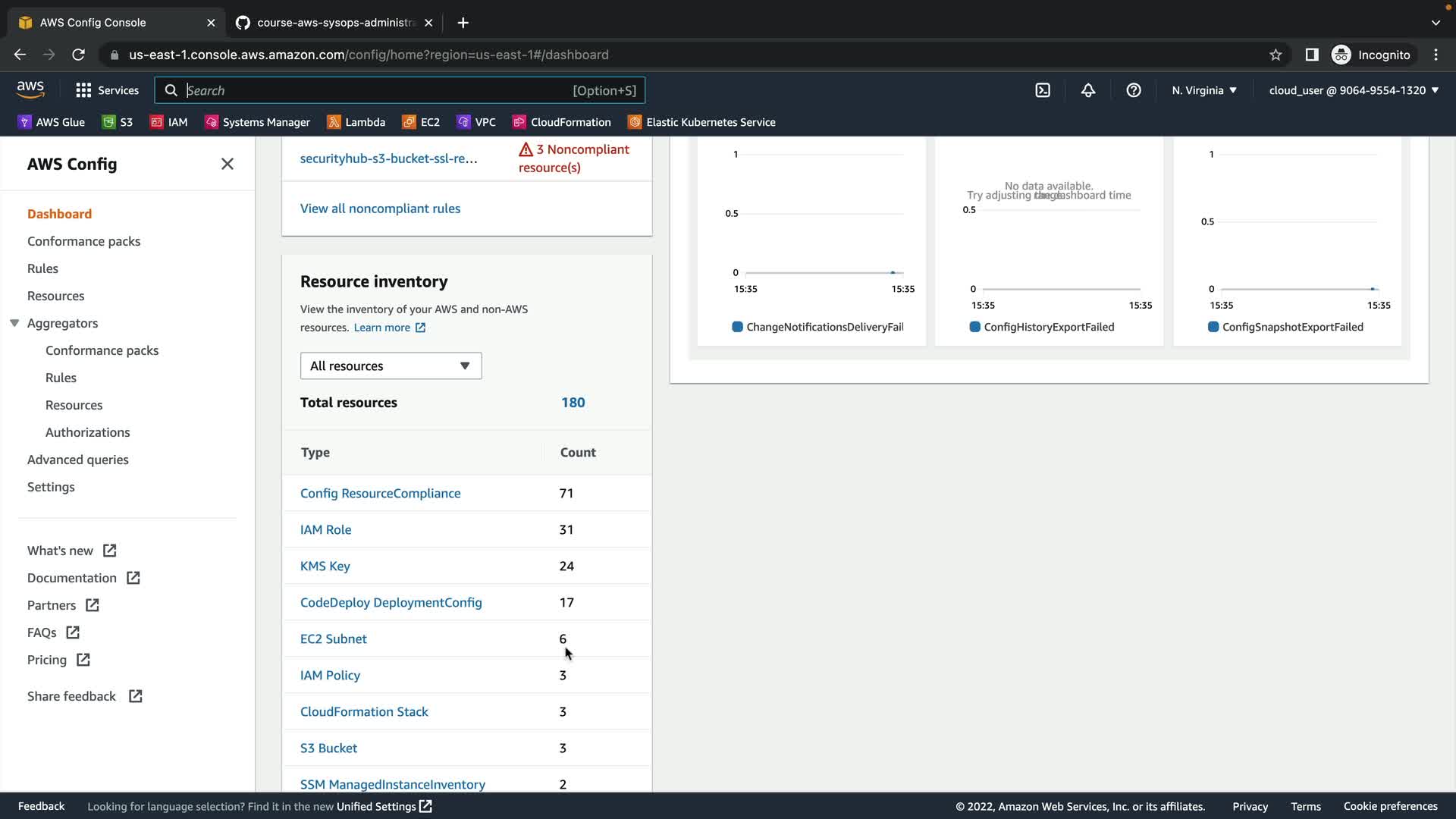This screenshot has width=1456, height=819.
Task: Bookmark this page with star icon
Action: click(1276, 55)
